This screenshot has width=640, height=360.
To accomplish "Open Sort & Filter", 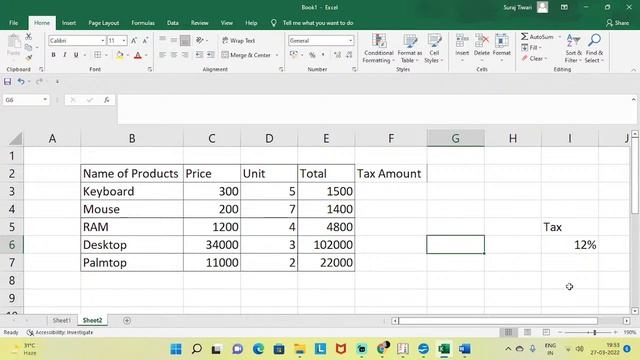I will coord(573,48).
